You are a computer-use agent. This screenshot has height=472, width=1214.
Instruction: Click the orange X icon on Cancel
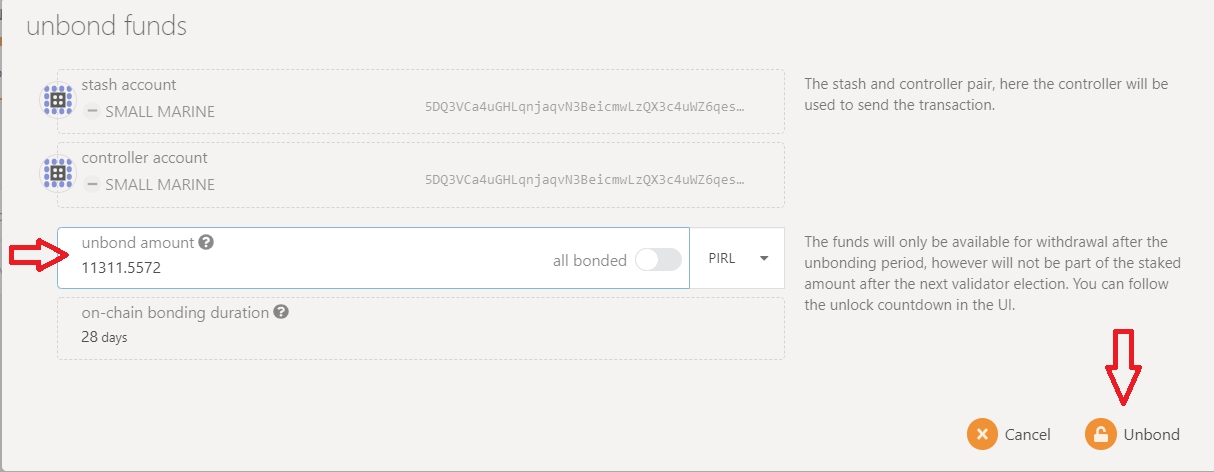tap(983, 434)
